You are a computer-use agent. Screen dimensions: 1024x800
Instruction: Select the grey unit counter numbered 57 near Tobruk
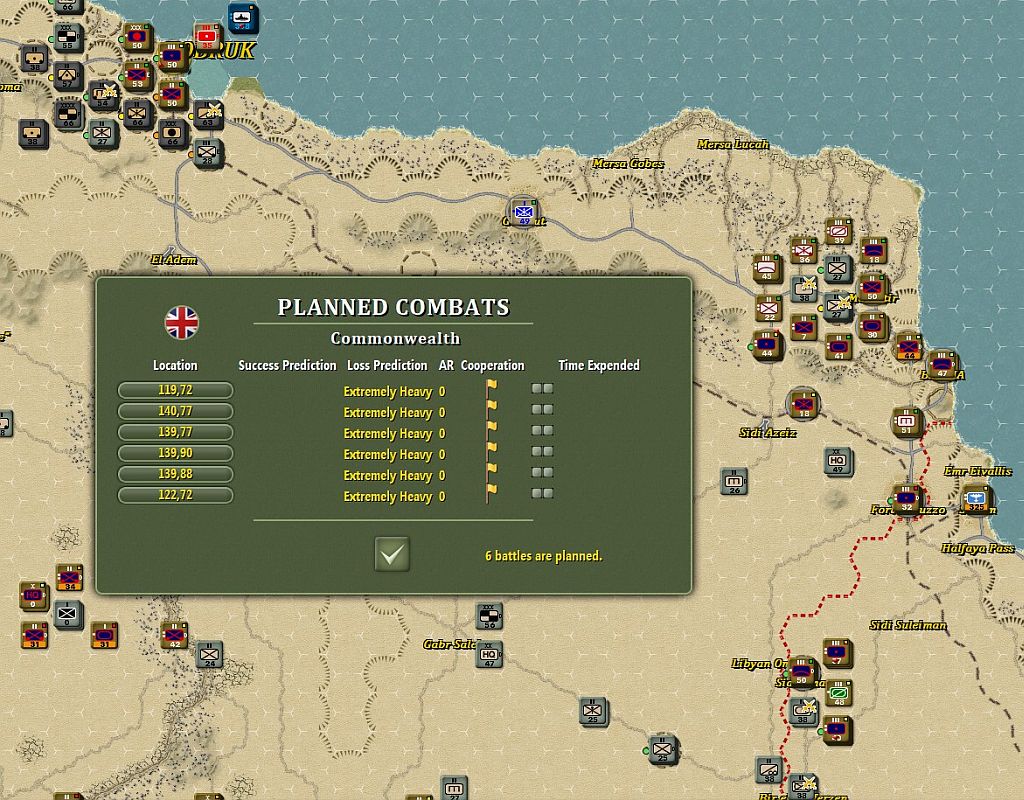tap(67, 76)
